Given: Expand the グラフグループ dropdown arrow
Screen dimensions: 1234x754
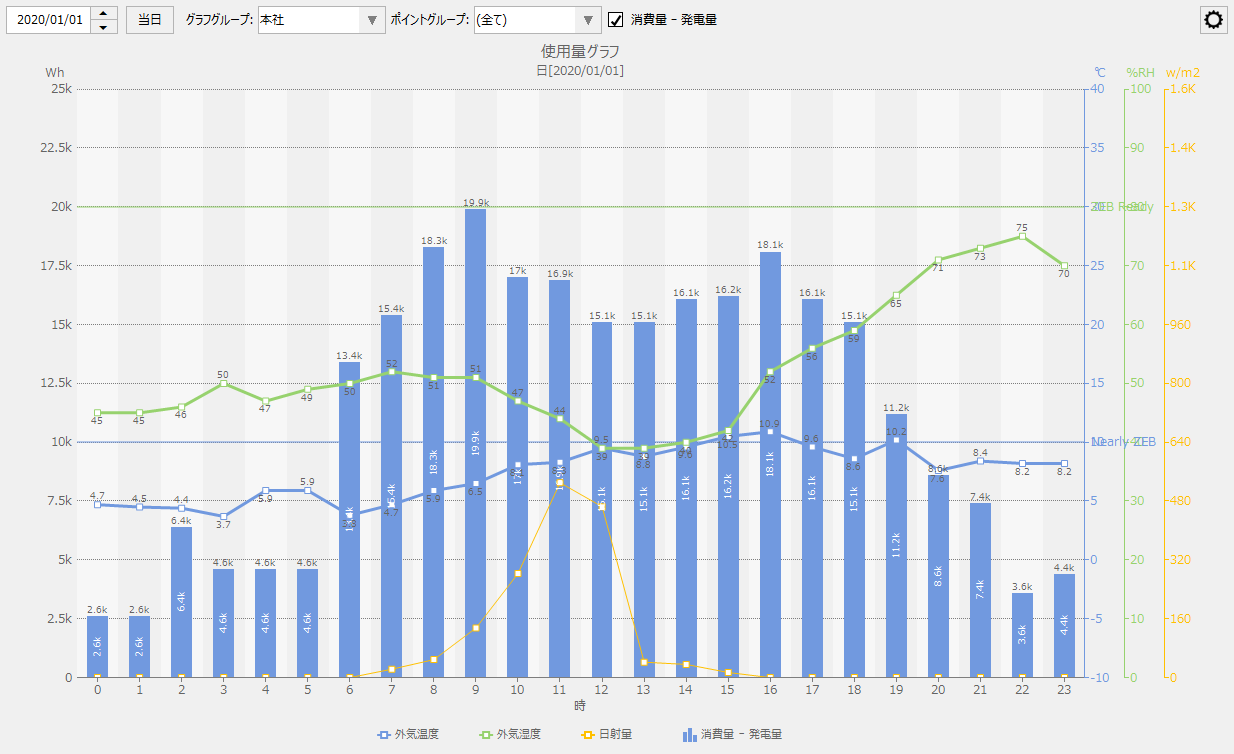Looking at the screenshot, I should (373, 20).
